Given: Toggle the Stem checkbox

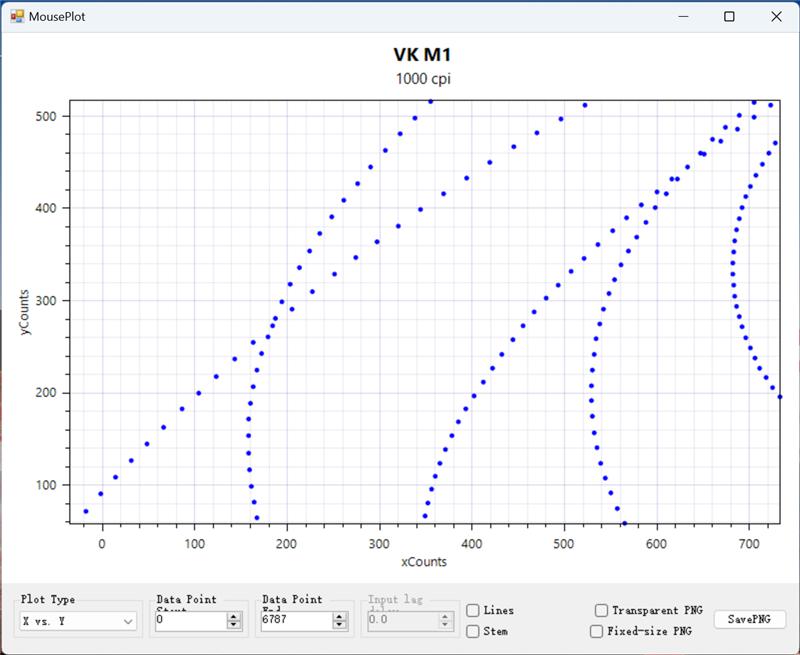Looking at the screenshot, I should click(x=473, y=631).
